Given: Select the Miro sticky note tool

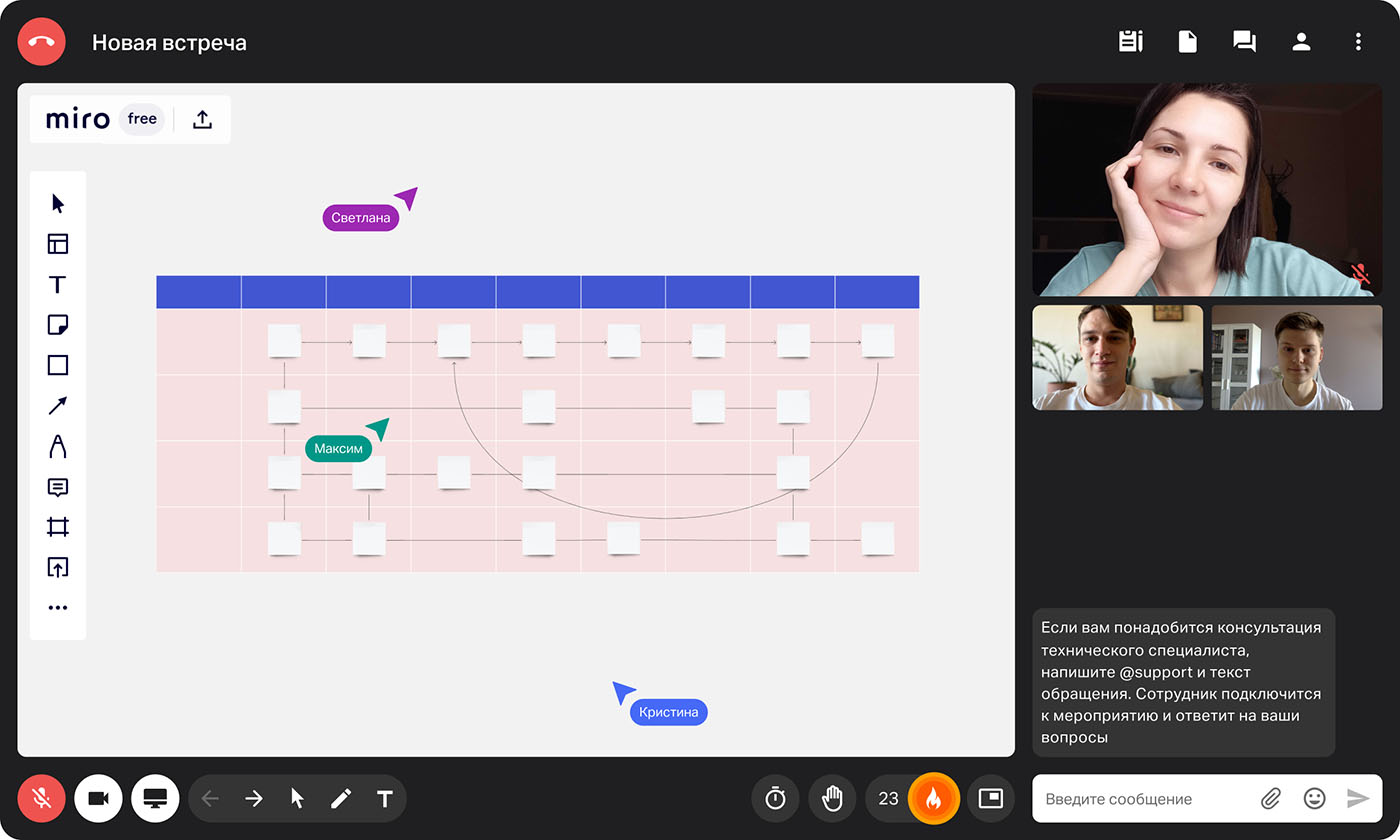Looking at the screenshot, I should [58, 325].
